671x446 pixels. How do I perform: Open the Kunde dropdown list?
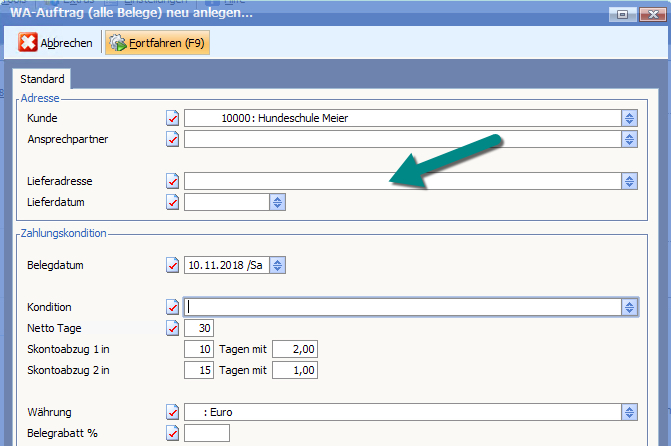click(x=629, y=118)
